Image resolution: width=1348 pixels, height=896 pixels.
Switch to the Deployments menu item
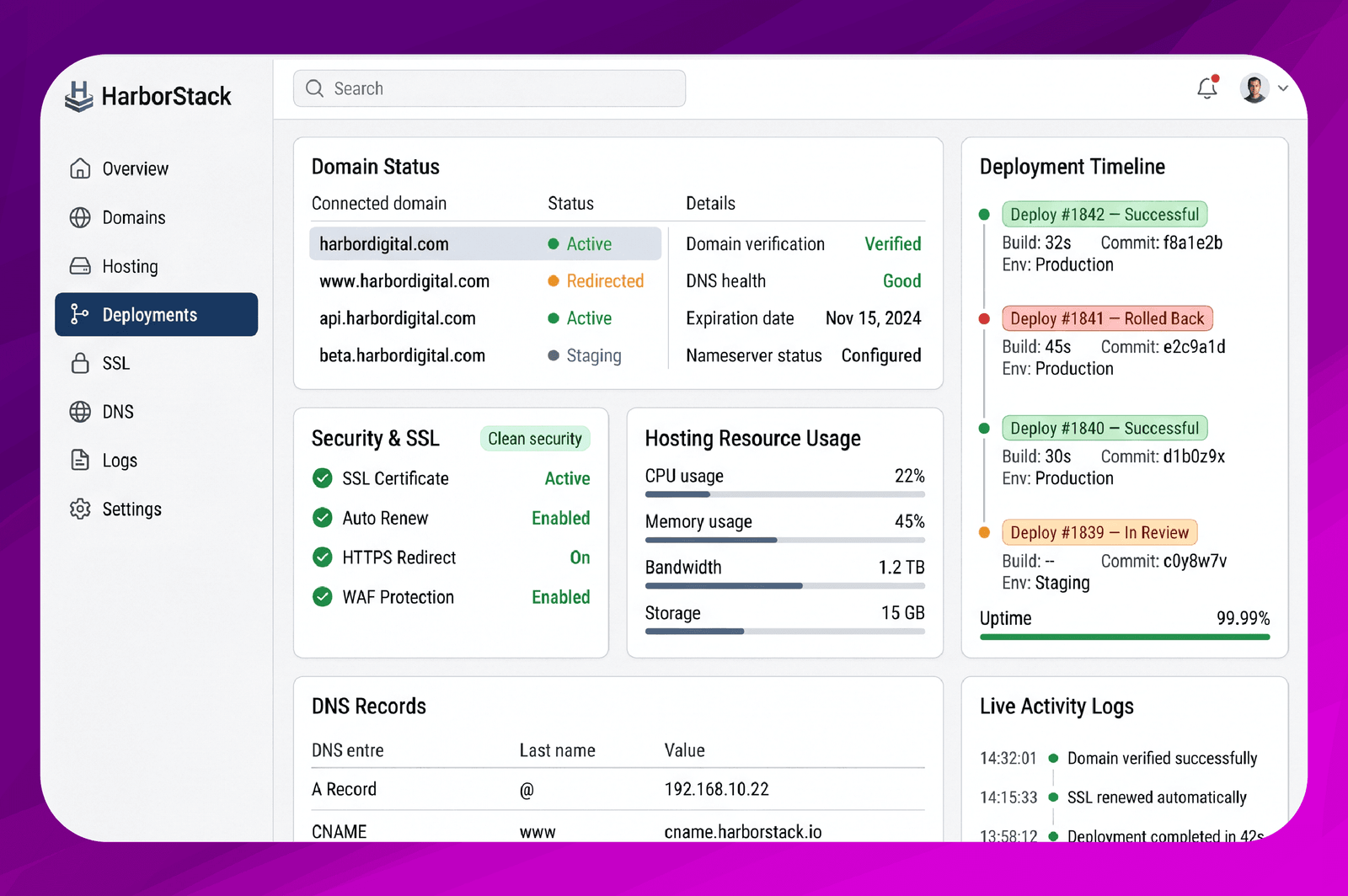click(157, 314)
